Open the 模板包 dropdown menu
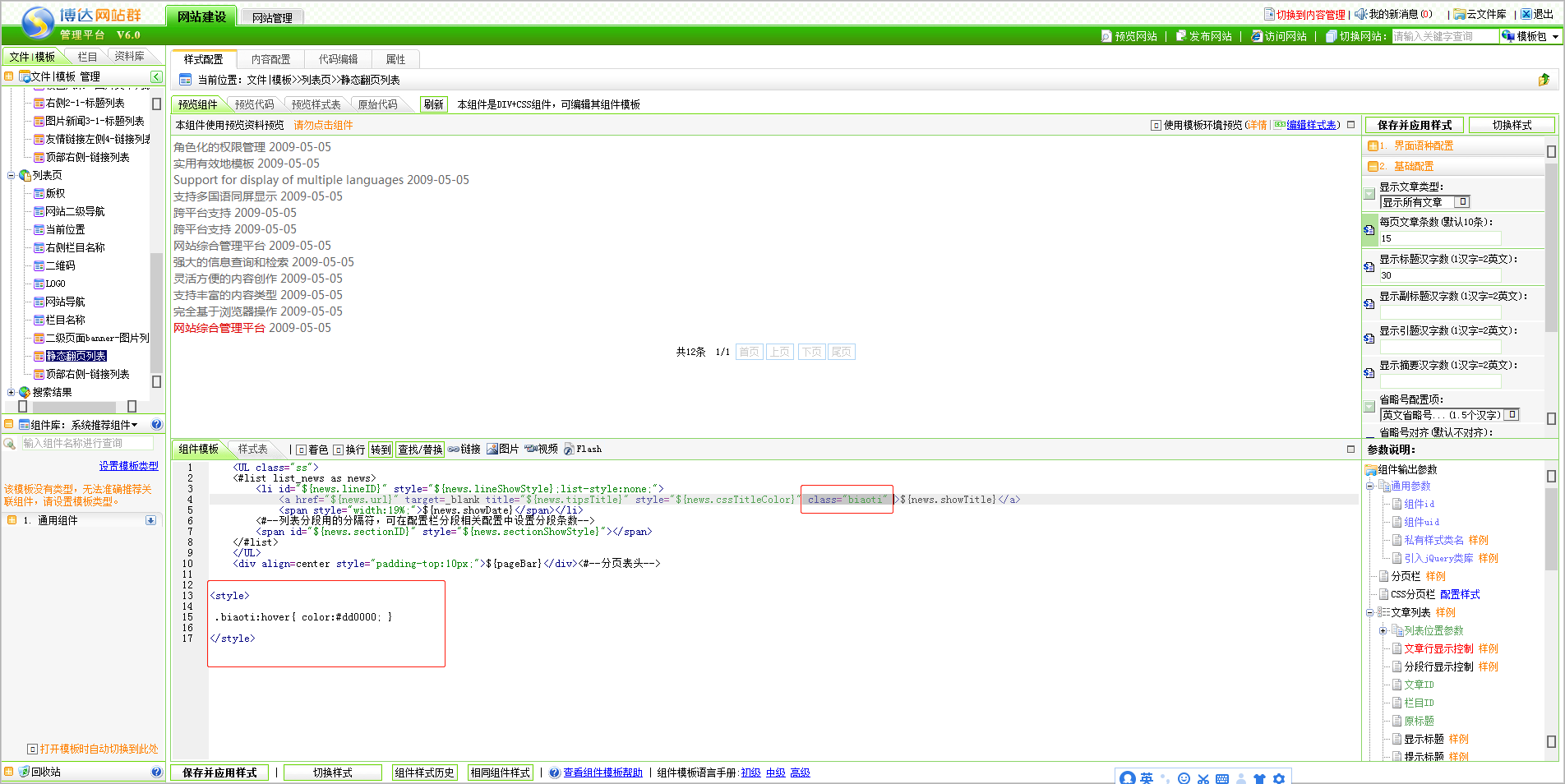The image size is (1565, 784). [1555, 36]
